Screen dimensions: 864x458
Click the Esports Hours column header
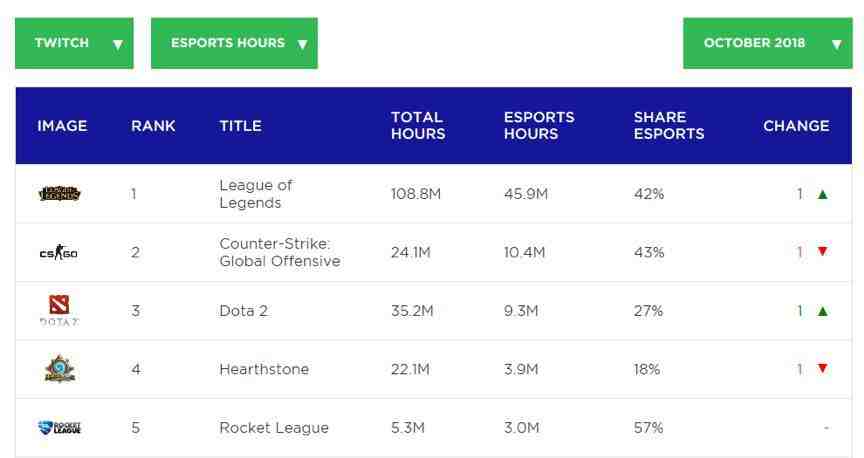point(539,126)
